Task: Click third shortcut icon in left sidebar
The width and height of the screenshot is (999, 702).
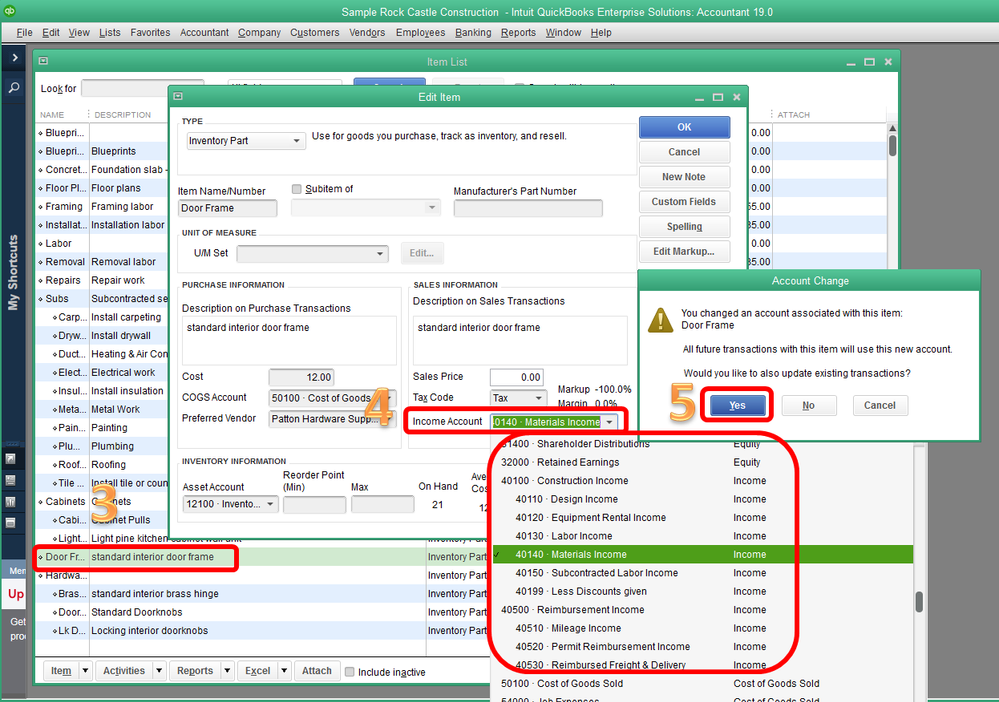Action: pos(10,502)
